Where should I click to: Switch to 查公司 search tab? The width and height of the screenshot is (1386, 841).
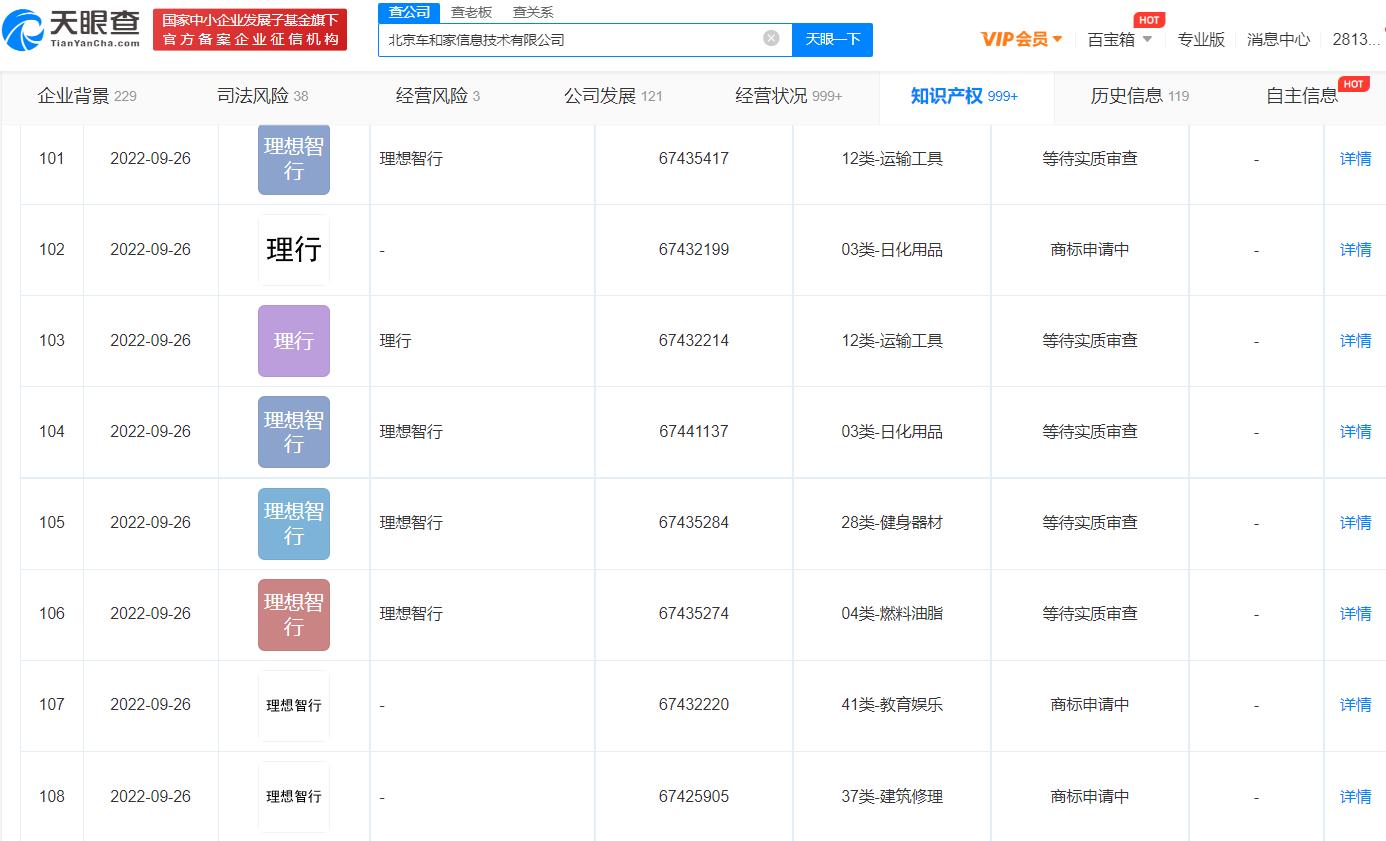coord(409,12)
